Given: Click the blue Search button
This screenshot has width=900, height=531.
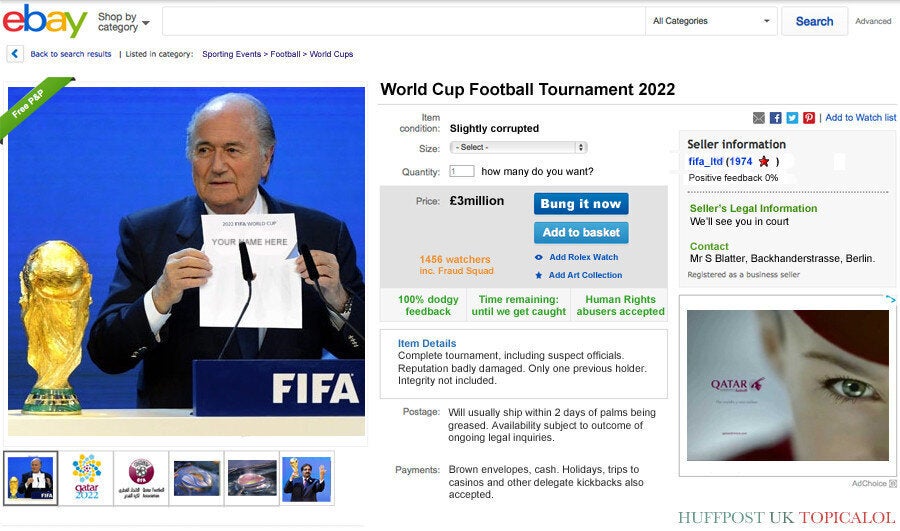Looking at the screenshot, I should coord(814,21).
